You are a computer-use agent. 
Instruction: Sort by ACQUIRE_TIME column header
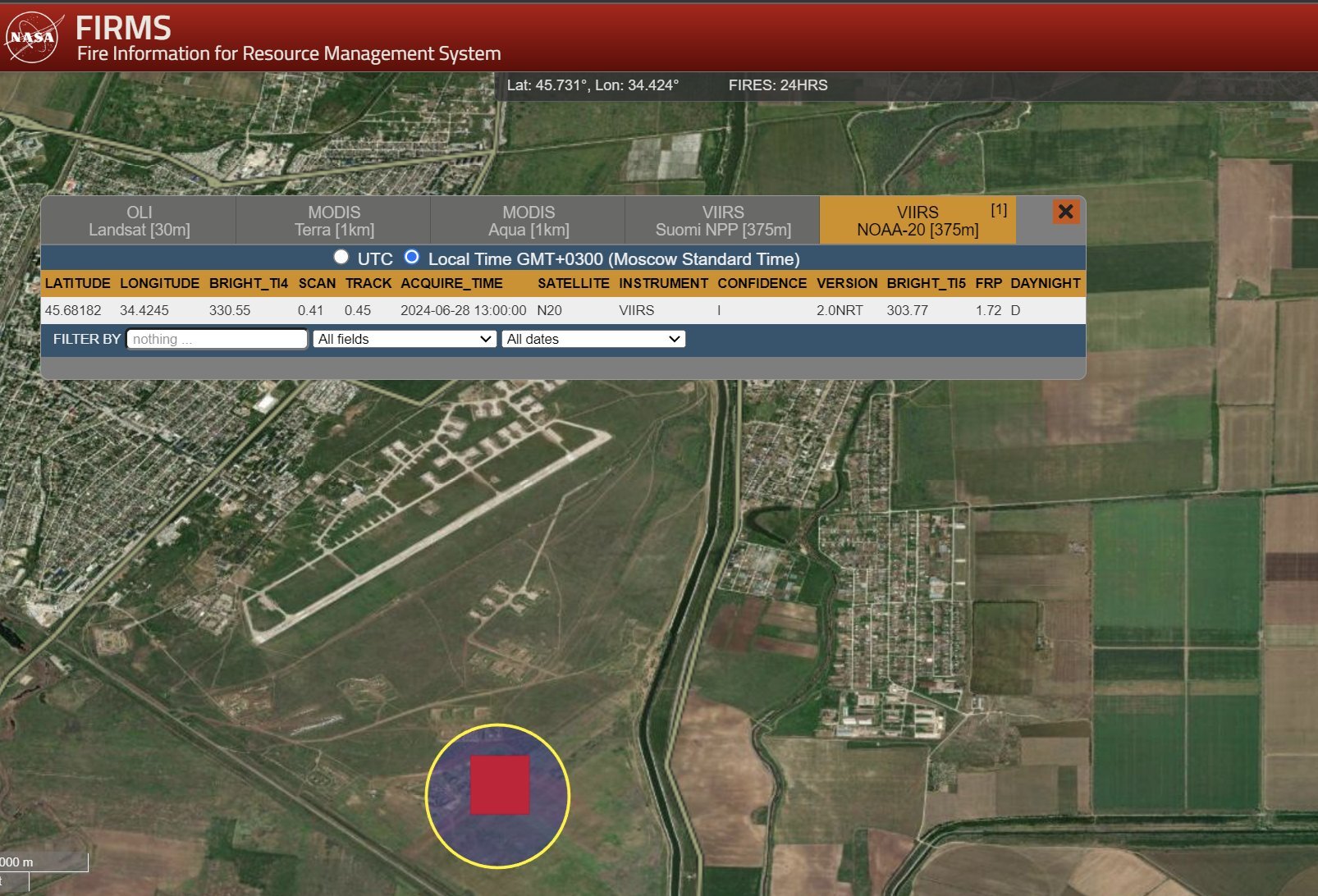tap(451, 283)
